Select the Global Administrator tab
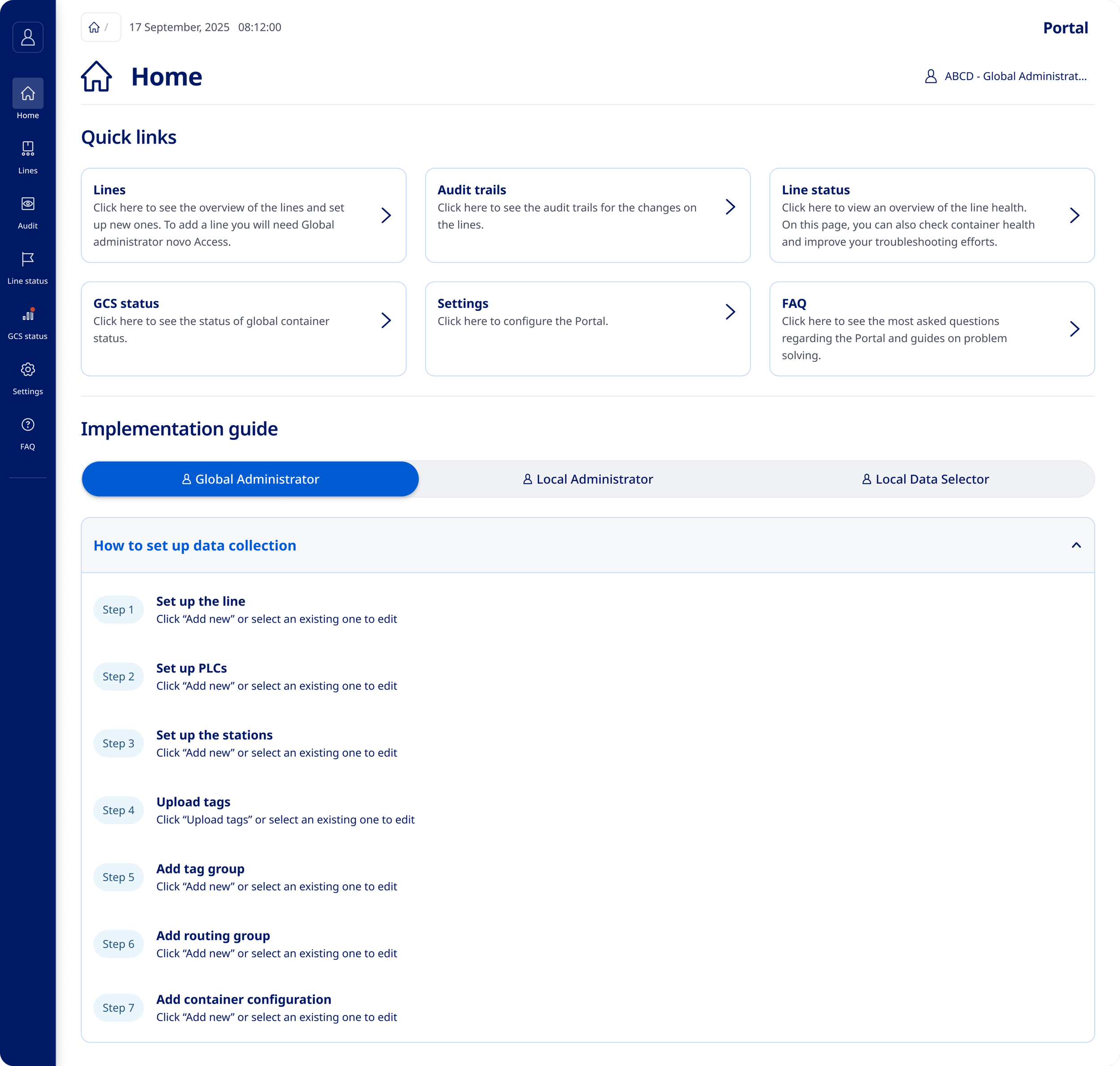The image size is (1120, 1066). (250, 479)
